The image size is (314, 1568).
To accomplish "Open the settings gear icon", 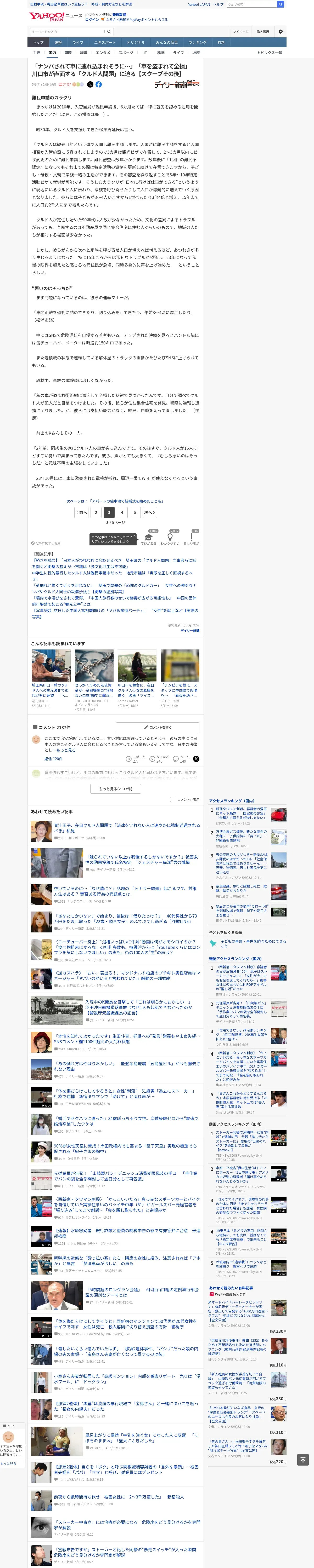I will [x=281, y=32].
